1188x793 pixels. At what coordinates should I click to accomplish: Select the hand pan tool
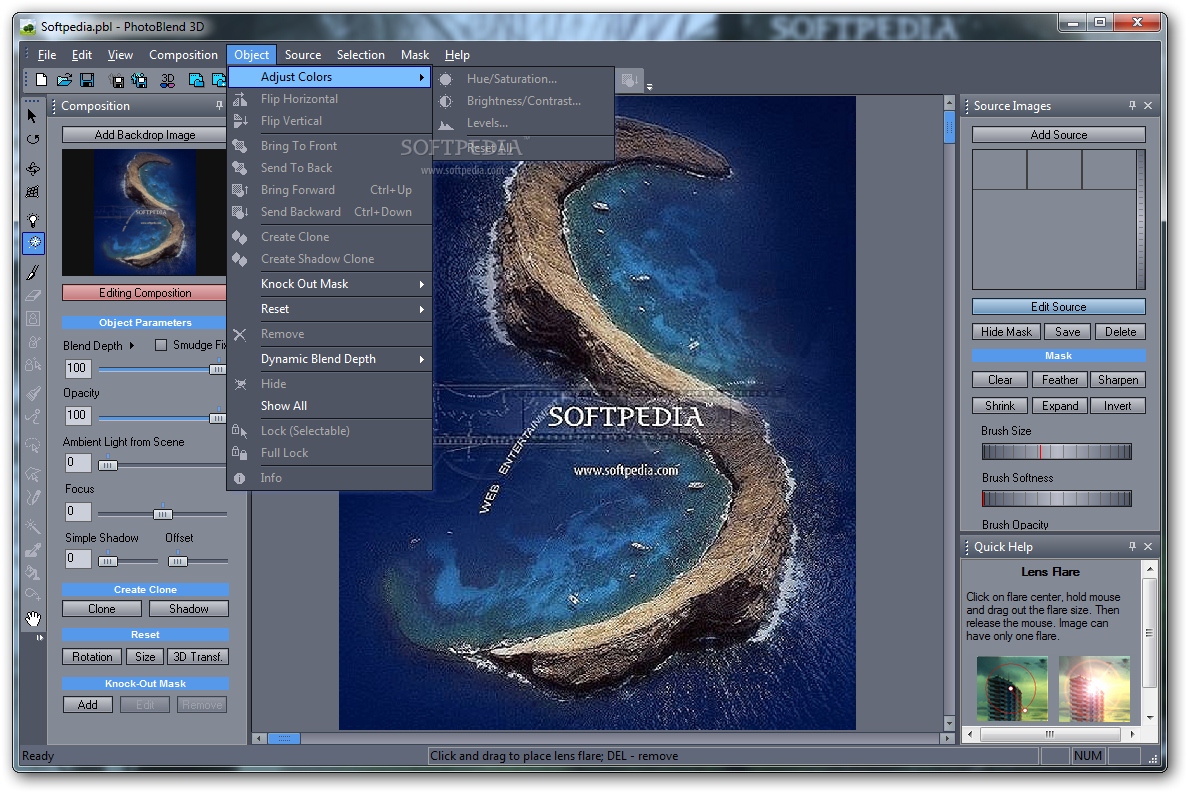click(x=33, y=619)
